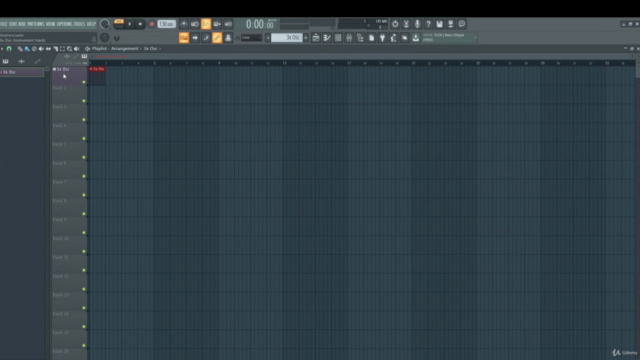Screen dimensions: 640x360
Task: Click the render to audio file icon
Action: tap(451, 24)
